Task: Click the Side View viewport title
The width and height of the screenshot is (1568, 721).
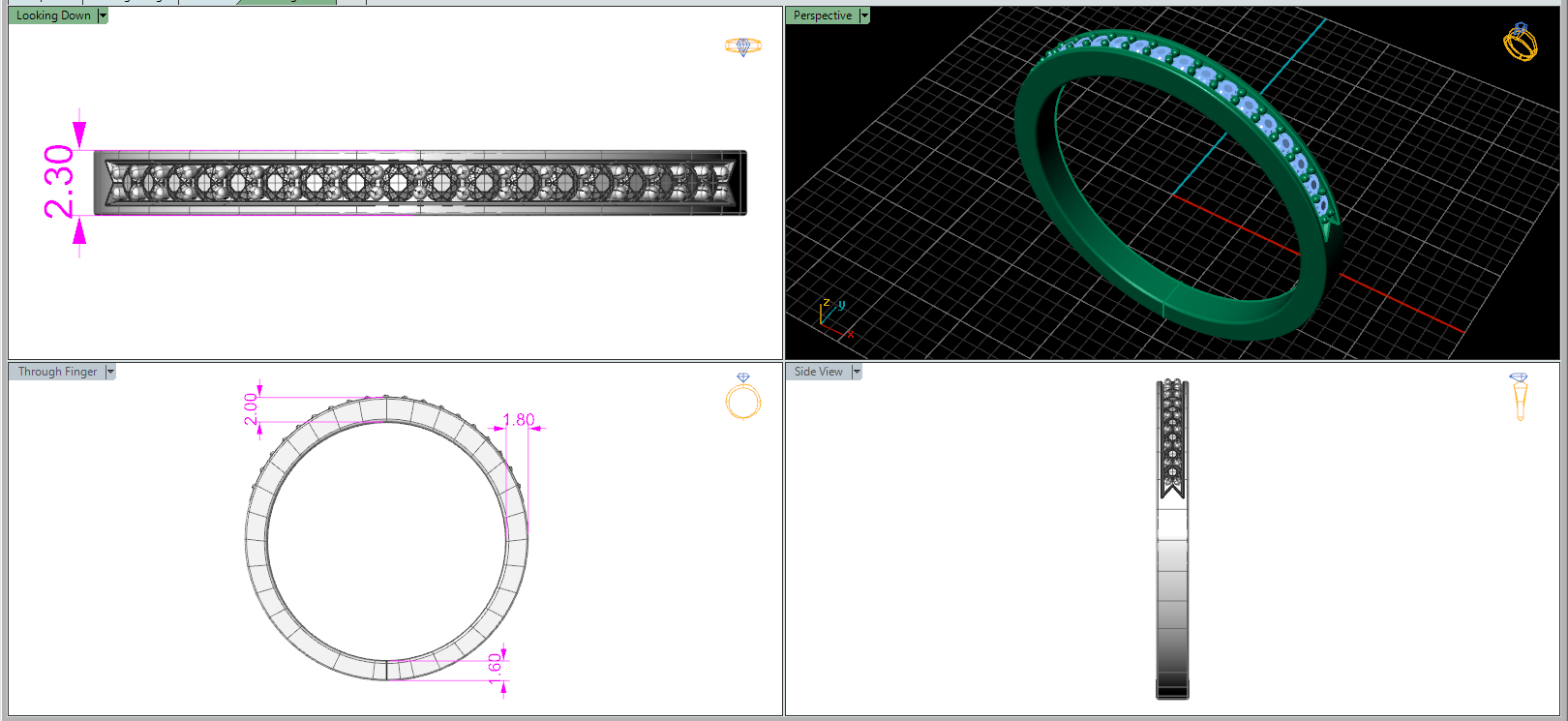Action: point(819,372)
